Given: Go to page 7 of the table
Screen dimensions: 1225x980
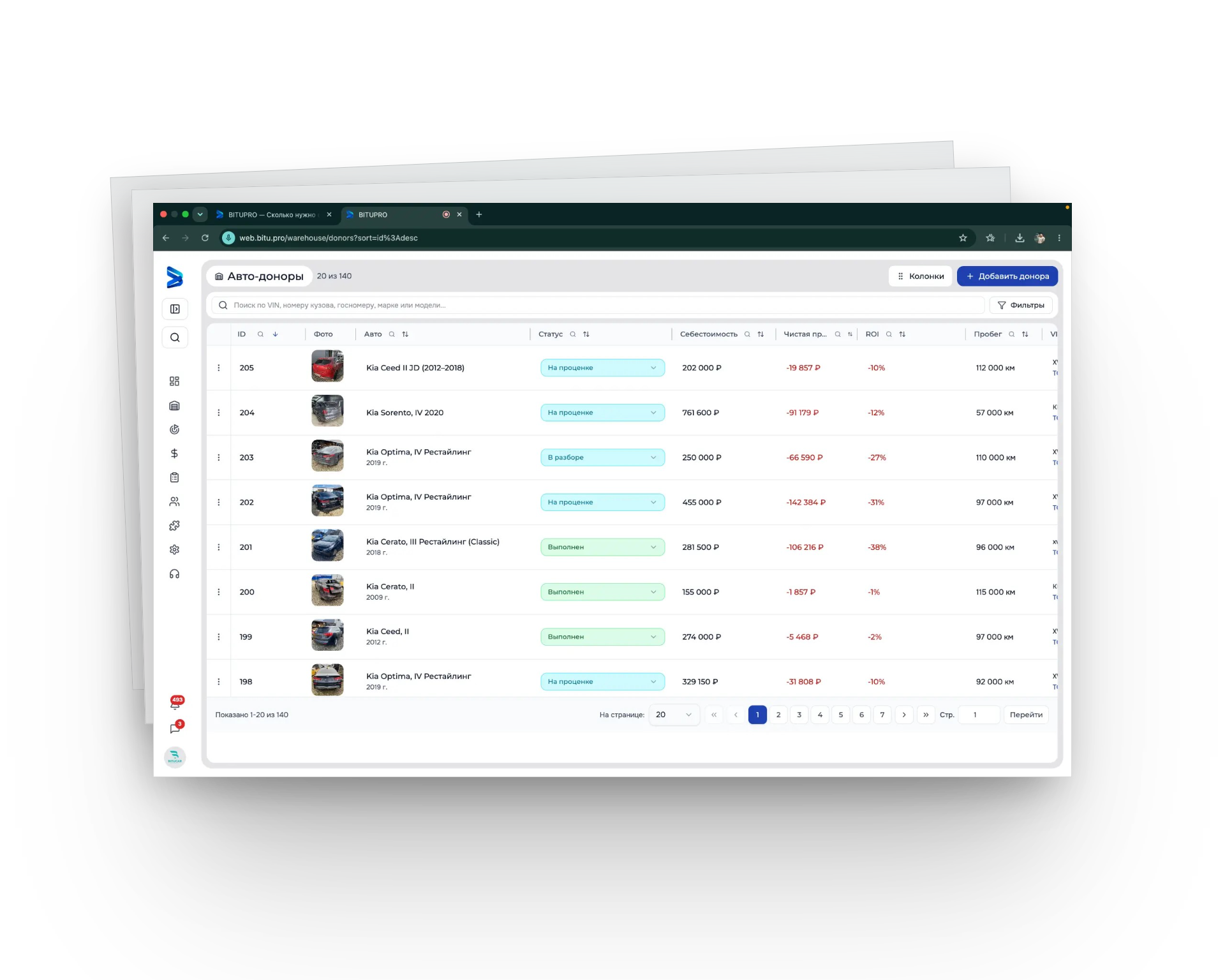Looking at the screenshot, I should click(882, 715).
